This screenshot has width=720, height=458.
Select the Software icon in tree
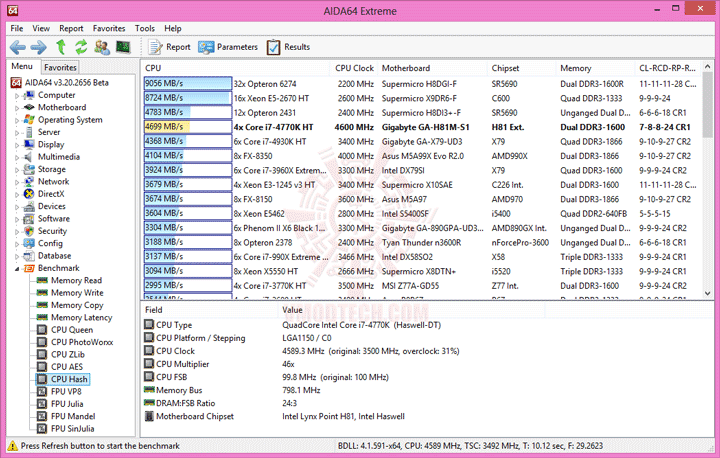29,219
